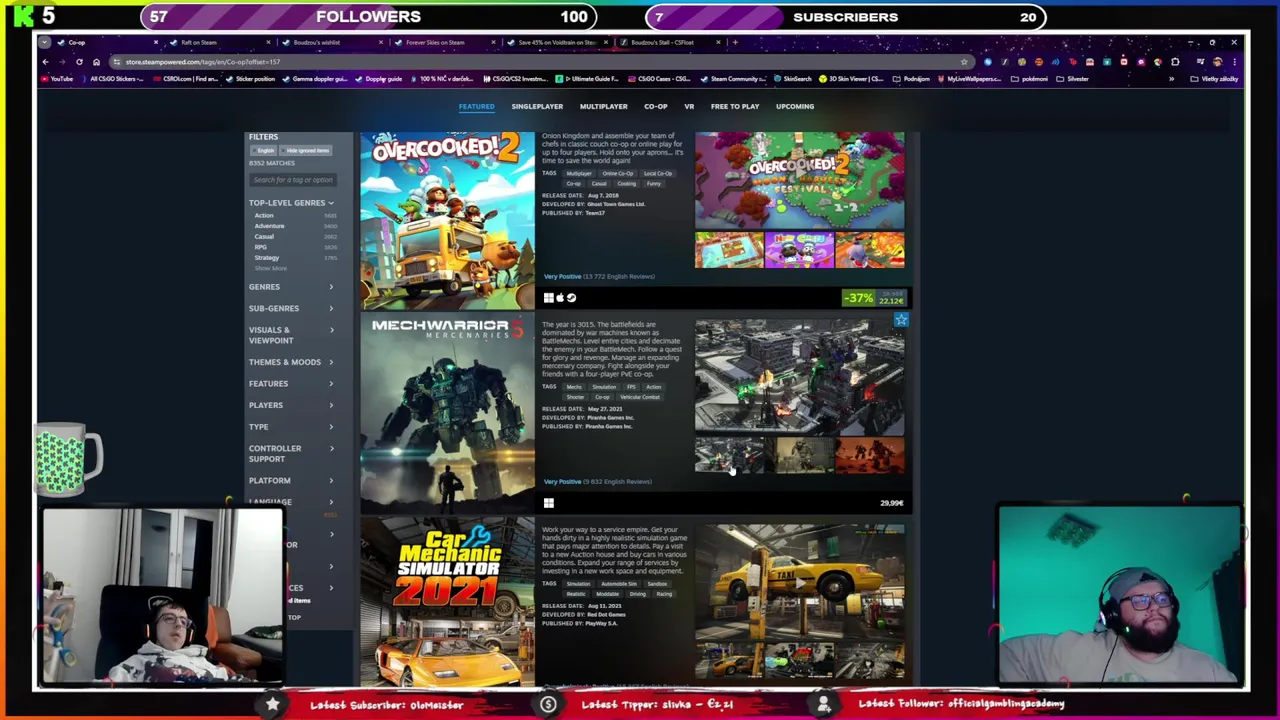
Task: Toggle the Adventure genre filter
Action: click(x=269, y=226)
